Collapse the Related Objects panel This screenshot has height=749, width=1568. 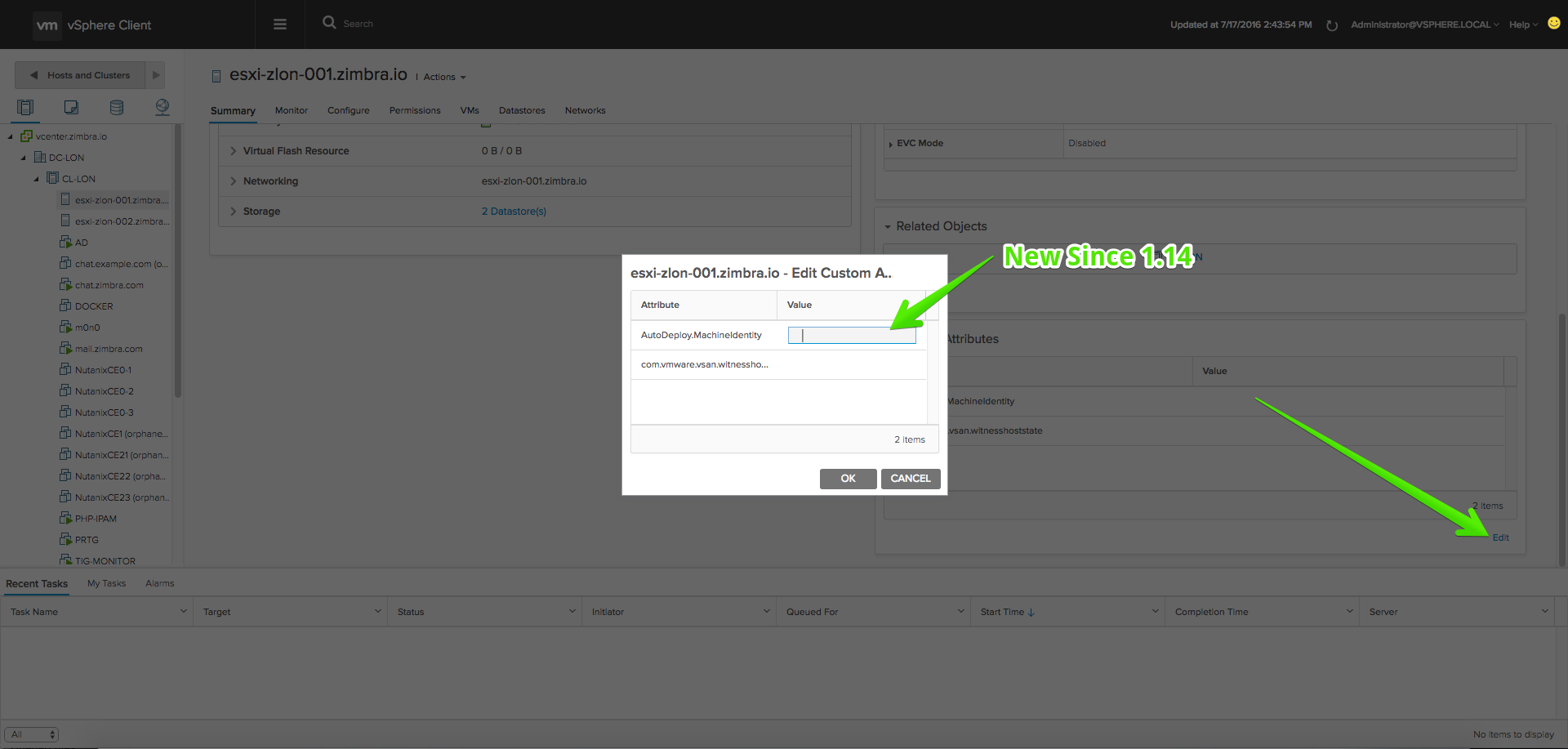[x=888, y=226]
